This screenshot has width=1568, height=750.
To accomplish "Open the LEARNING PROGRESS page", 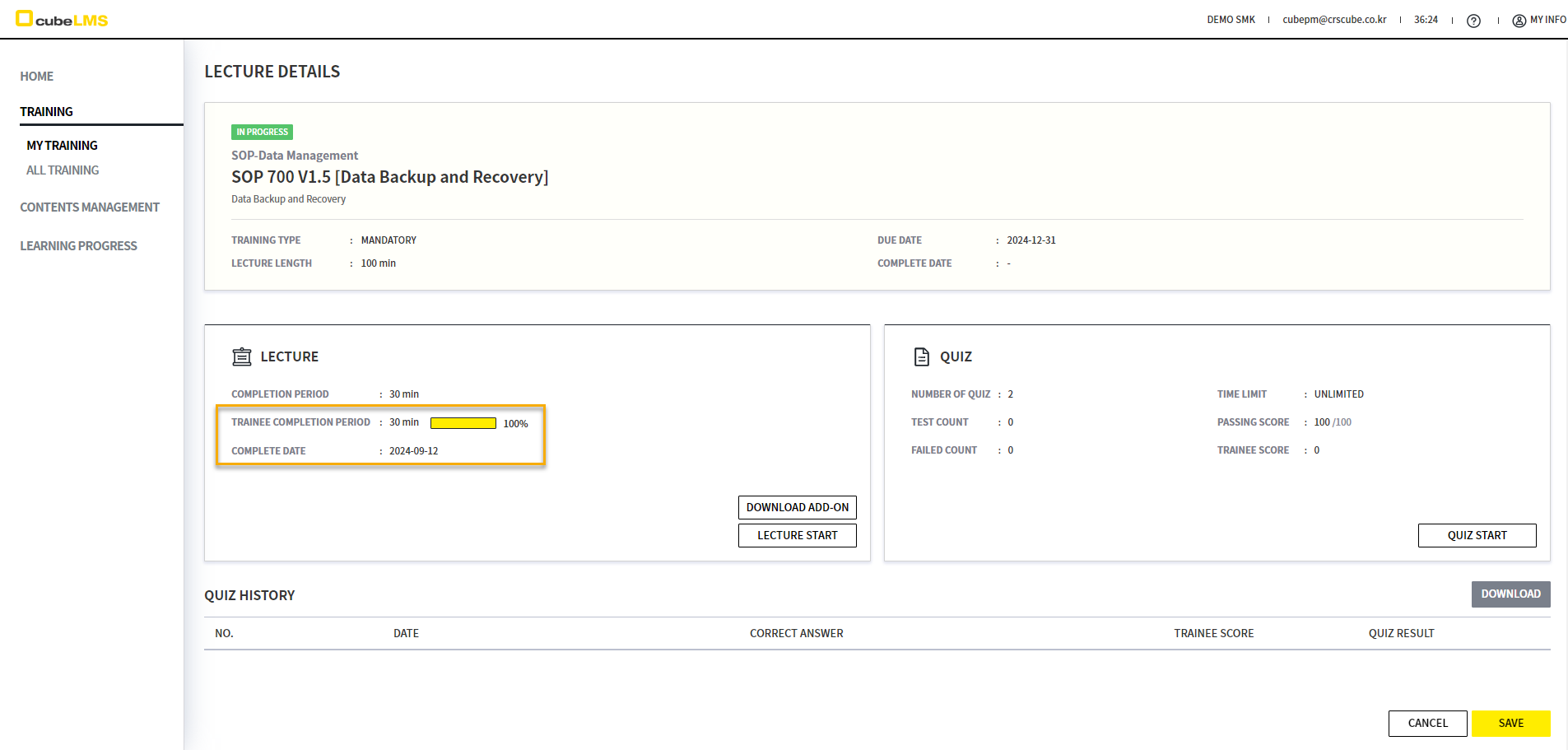I will (78, 246).
